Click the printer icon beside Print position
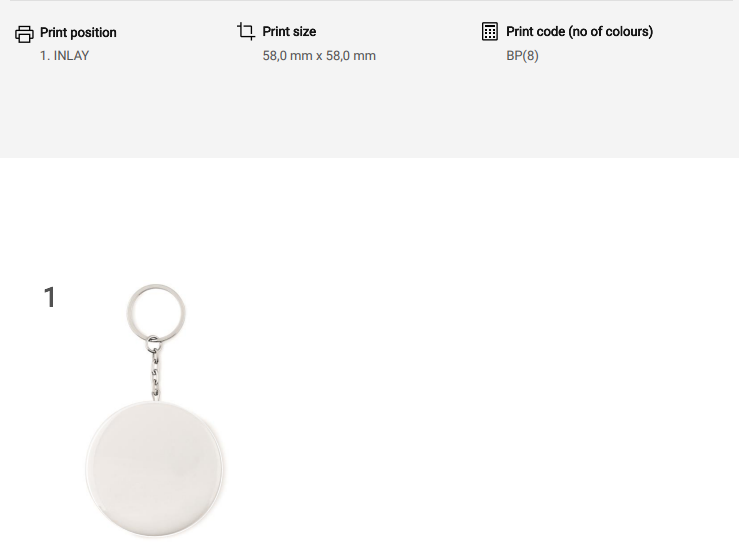Image resolution: width=739 pixels, height=548 pixels. tap(24, 34)
